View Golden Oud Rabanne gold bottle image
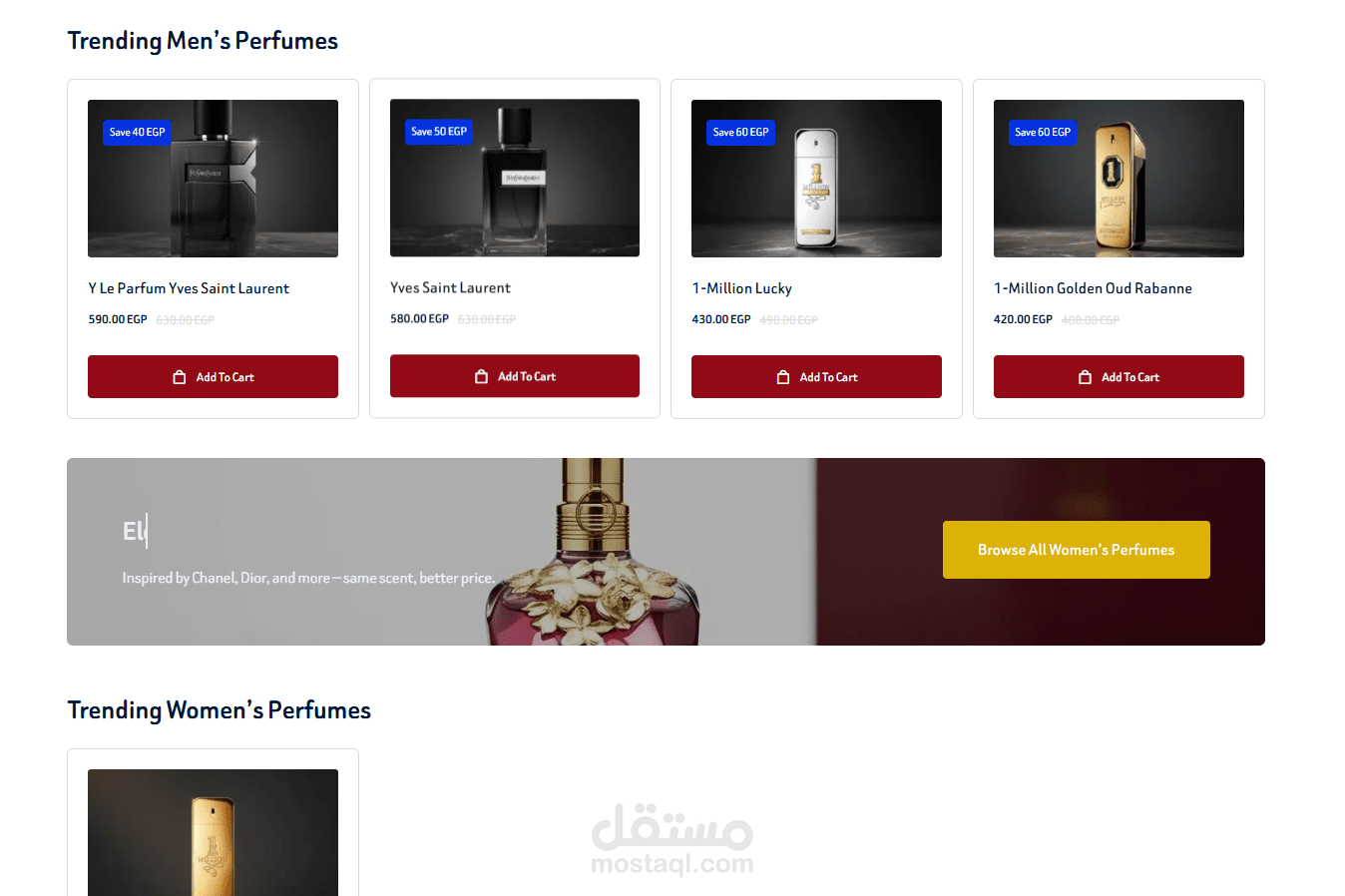Image resolution: width=1345 pixels, height=896 pixels. point(1119,179)
